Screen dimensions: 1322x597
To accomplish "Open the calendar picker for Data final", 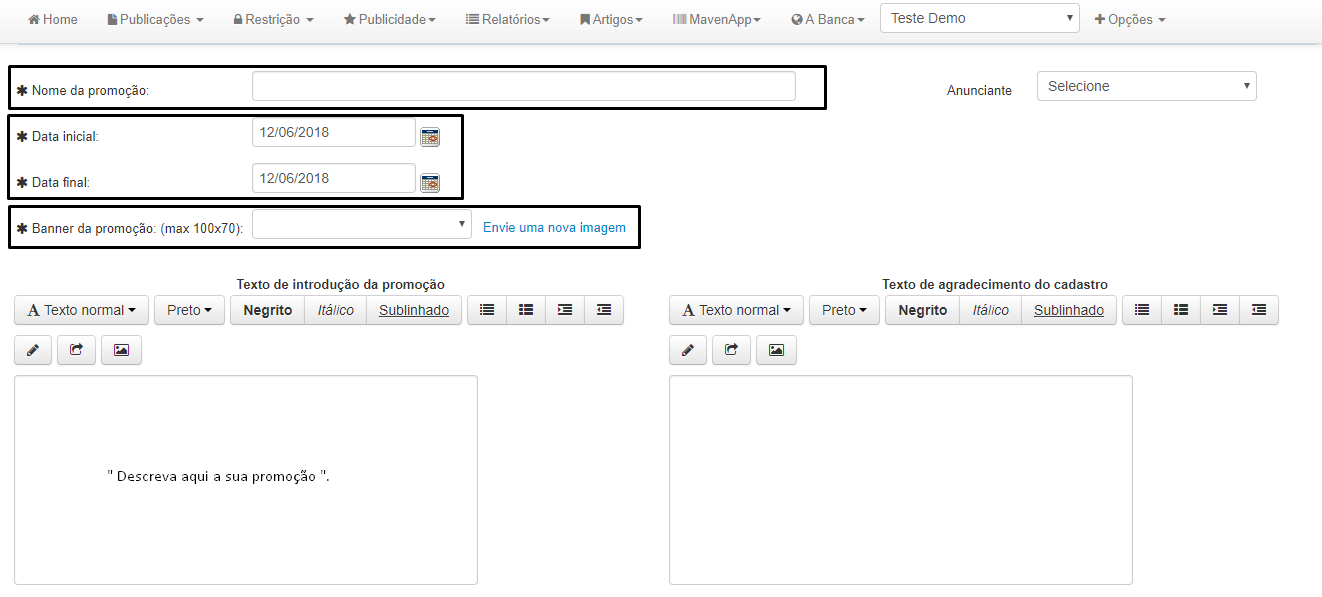I will tap(430, 183).
